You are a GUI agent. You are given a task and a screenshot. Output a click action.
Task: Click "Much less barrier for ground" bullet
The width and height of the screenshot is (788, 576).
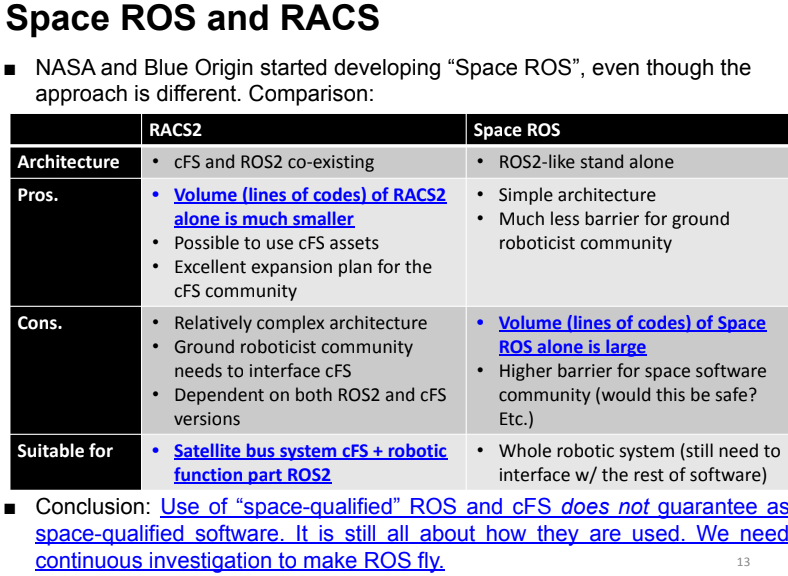tap(614, 219)
